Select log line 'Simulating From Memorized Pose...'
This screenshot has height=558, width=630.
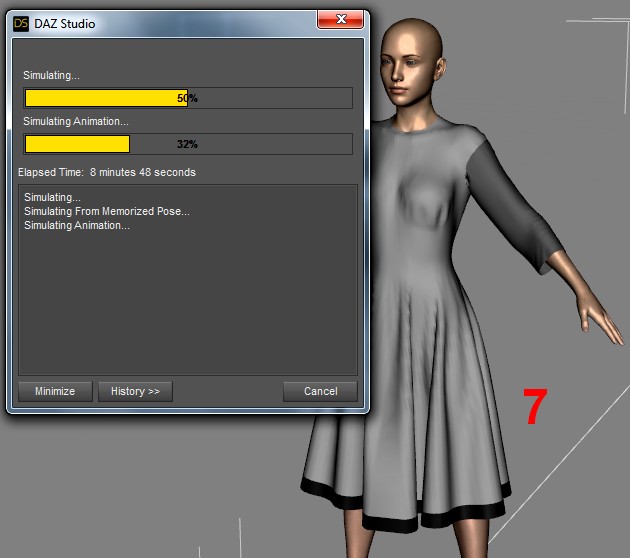click(x=107, y=211)
